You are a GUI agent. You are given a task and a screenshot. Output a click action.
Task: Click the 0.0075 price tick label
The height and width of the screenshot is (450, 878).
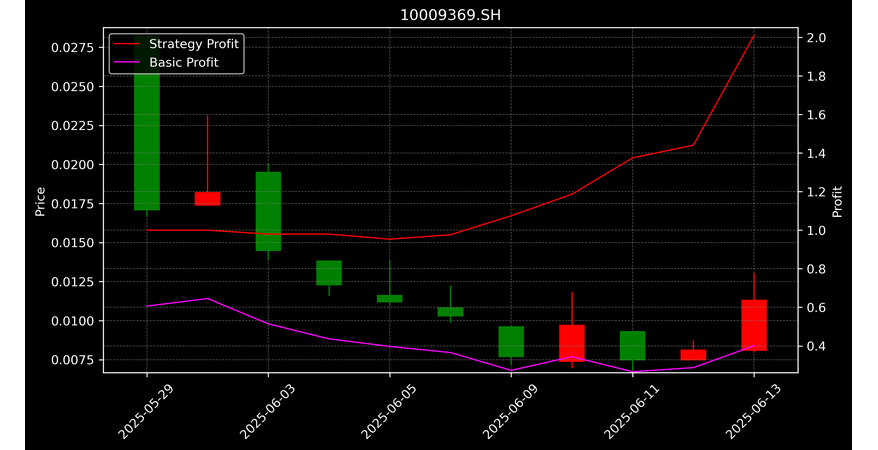[x=73, y=360]
